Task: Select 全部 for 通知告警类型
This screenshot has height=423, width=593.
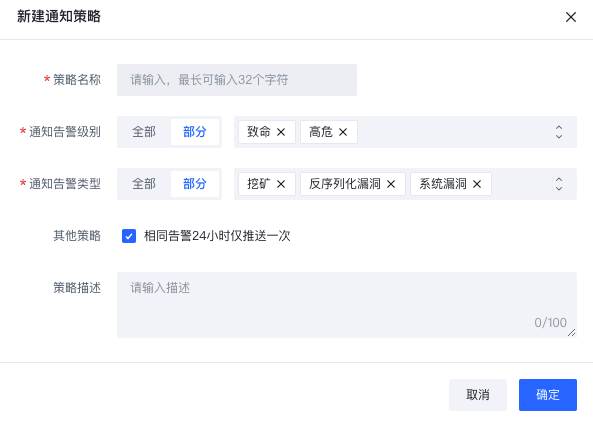Action: (144, 184)
